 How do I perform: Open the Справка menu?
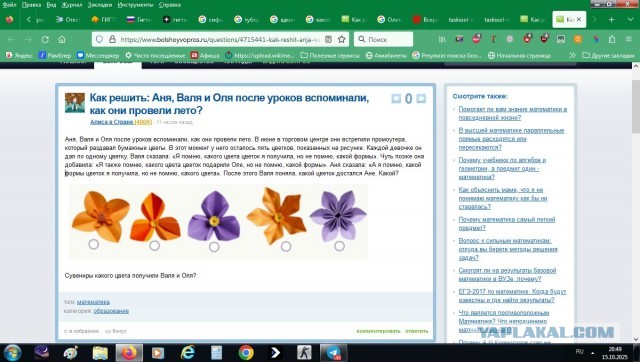pos(170,5)
